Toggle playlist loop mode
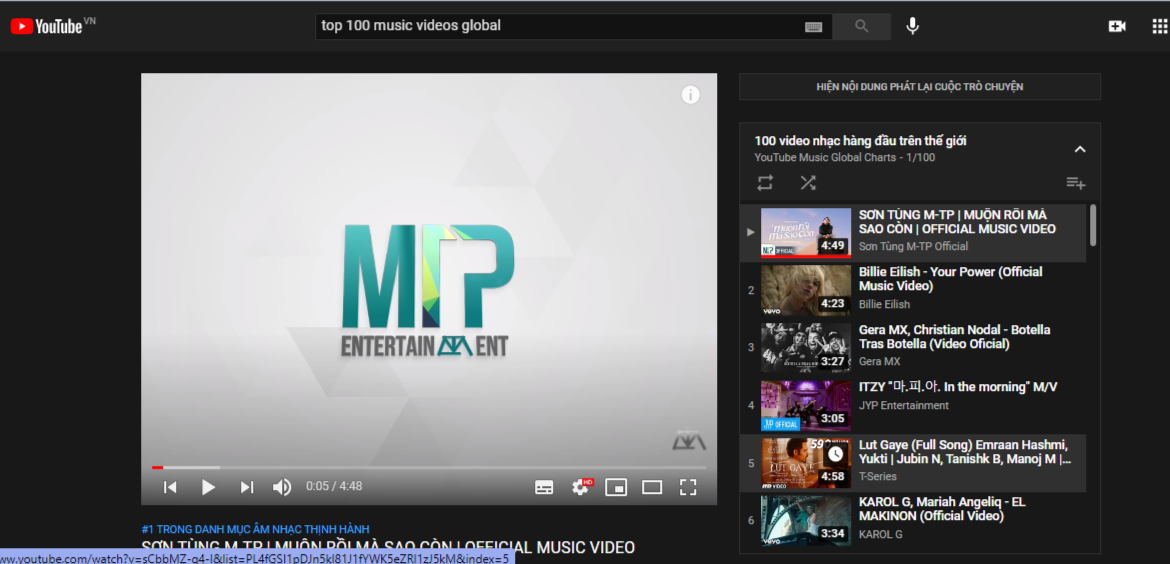The height and width of the screenshot is (564, 1170). tap(765, 183)
